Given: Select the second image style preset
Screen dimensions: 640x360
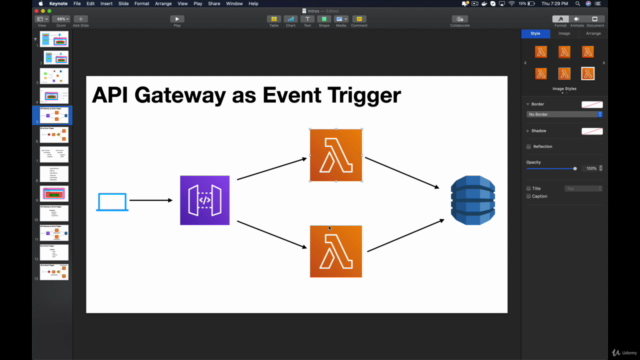Looking at the screenshot, I should [564, 52].
